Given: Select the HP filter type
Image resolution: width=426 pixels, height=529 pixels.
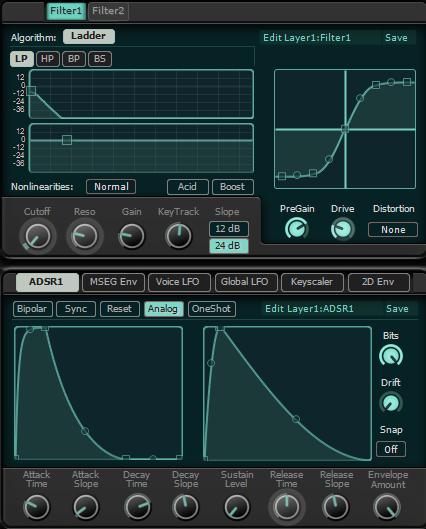Looking at the screenshot, I should (x=48, y=59).
